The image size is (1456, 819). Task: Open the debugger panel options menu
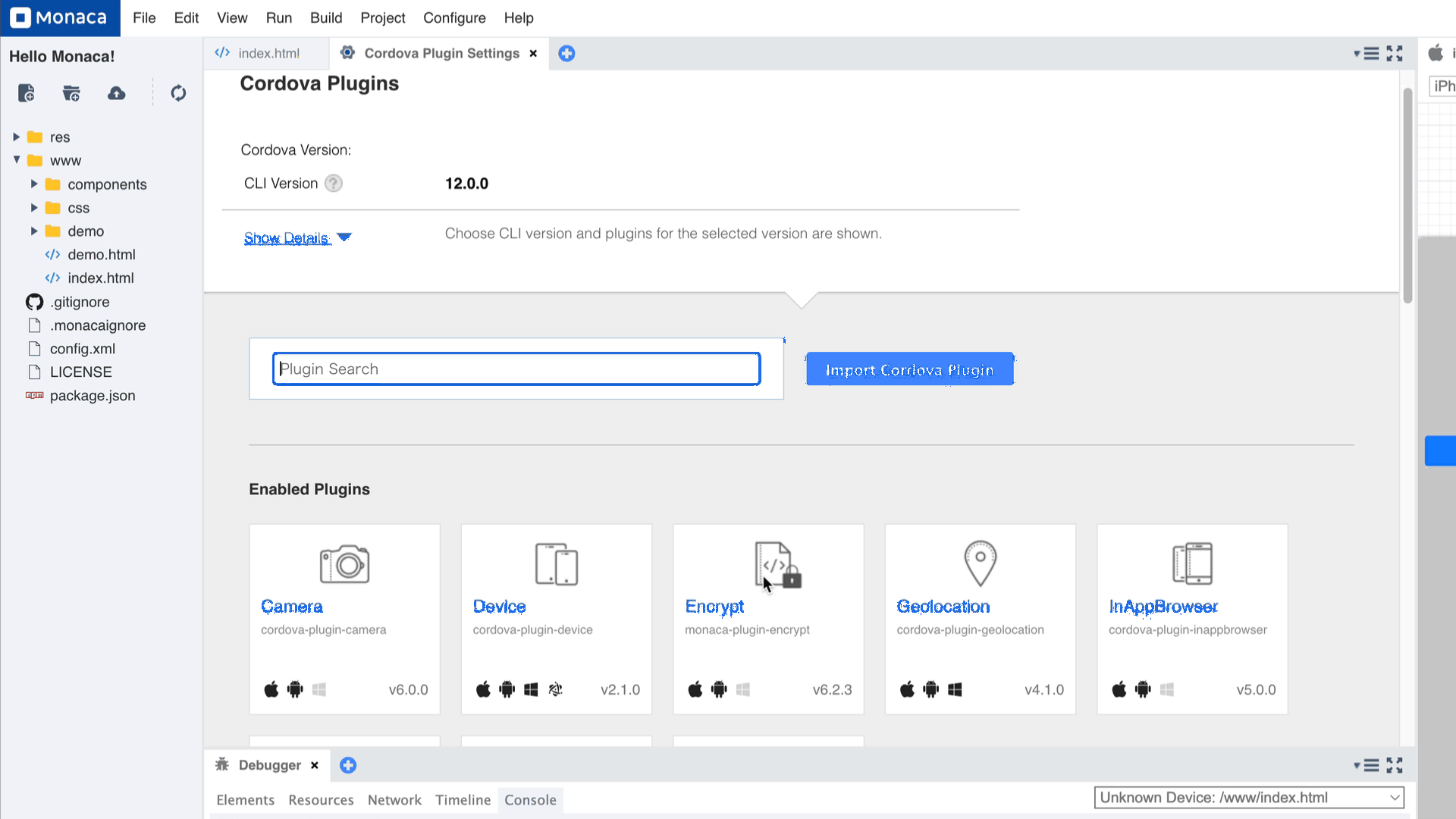click(x=1367, y=765)
